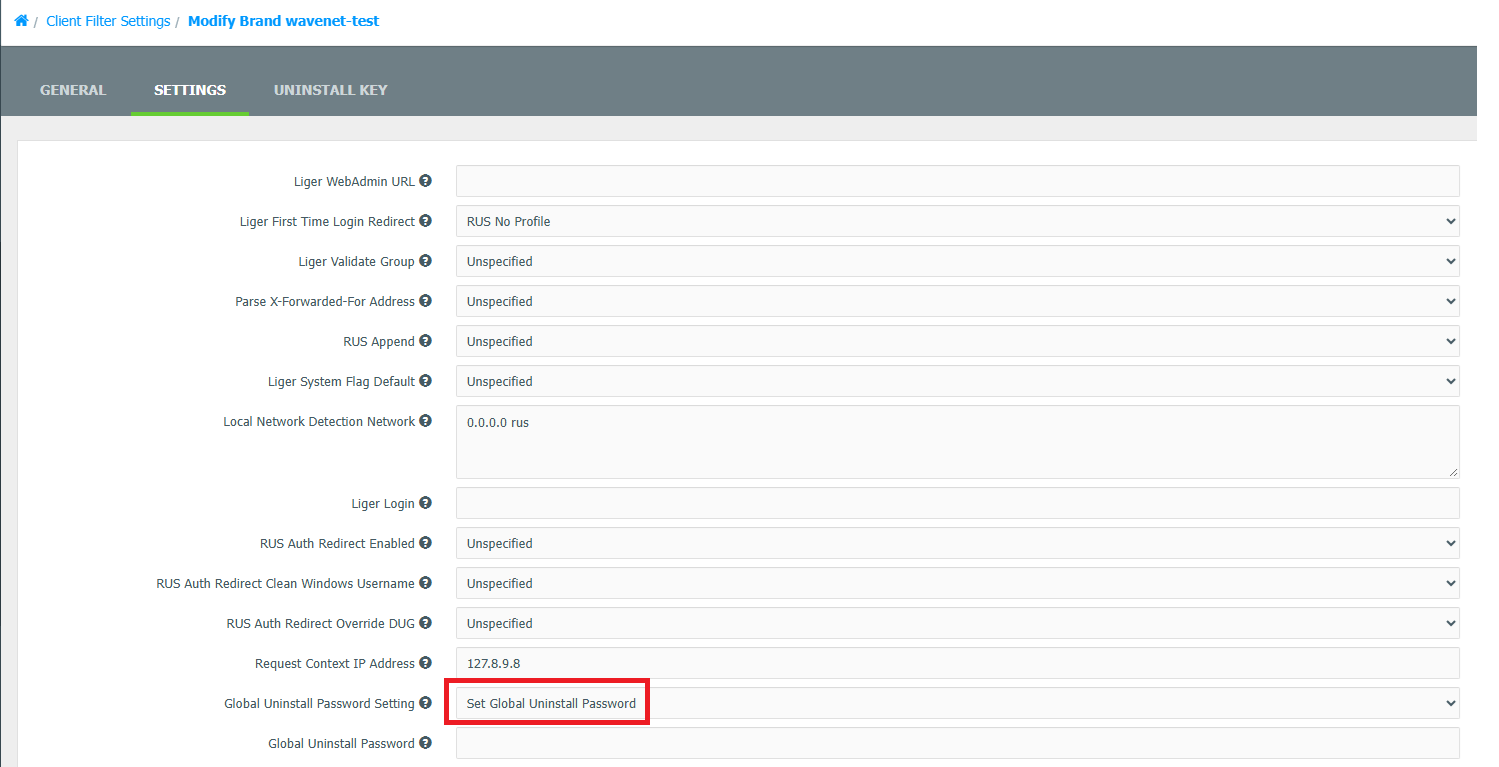The image size is (1499, 767).
Task: Select the Settings tab
Action: 190,90
